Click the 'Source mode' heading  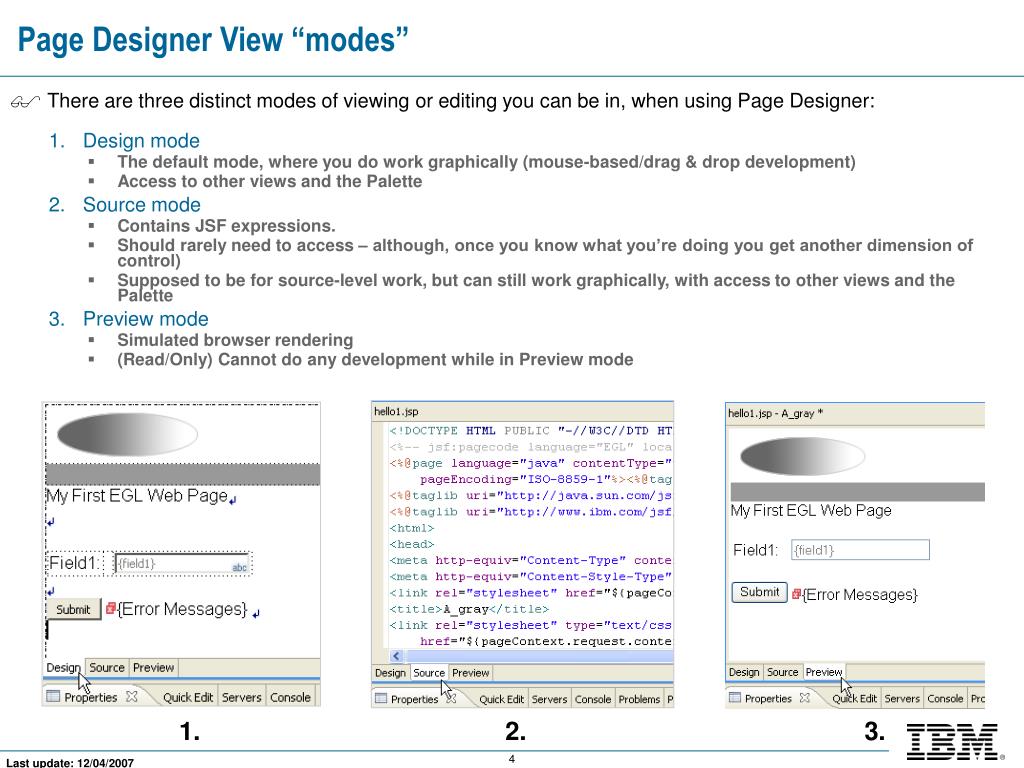coord(142,204)
